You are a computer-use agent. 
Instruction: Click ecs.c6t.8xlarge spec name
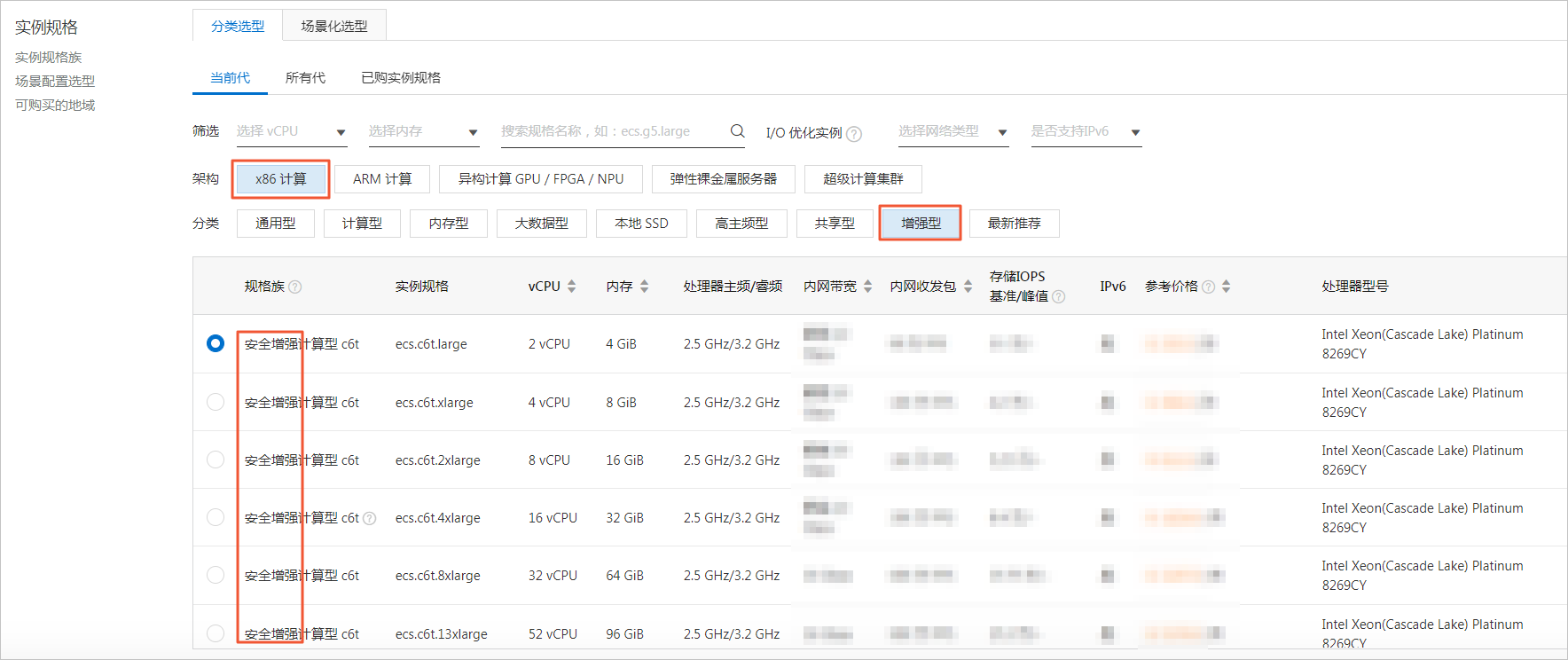coord(438,576)
